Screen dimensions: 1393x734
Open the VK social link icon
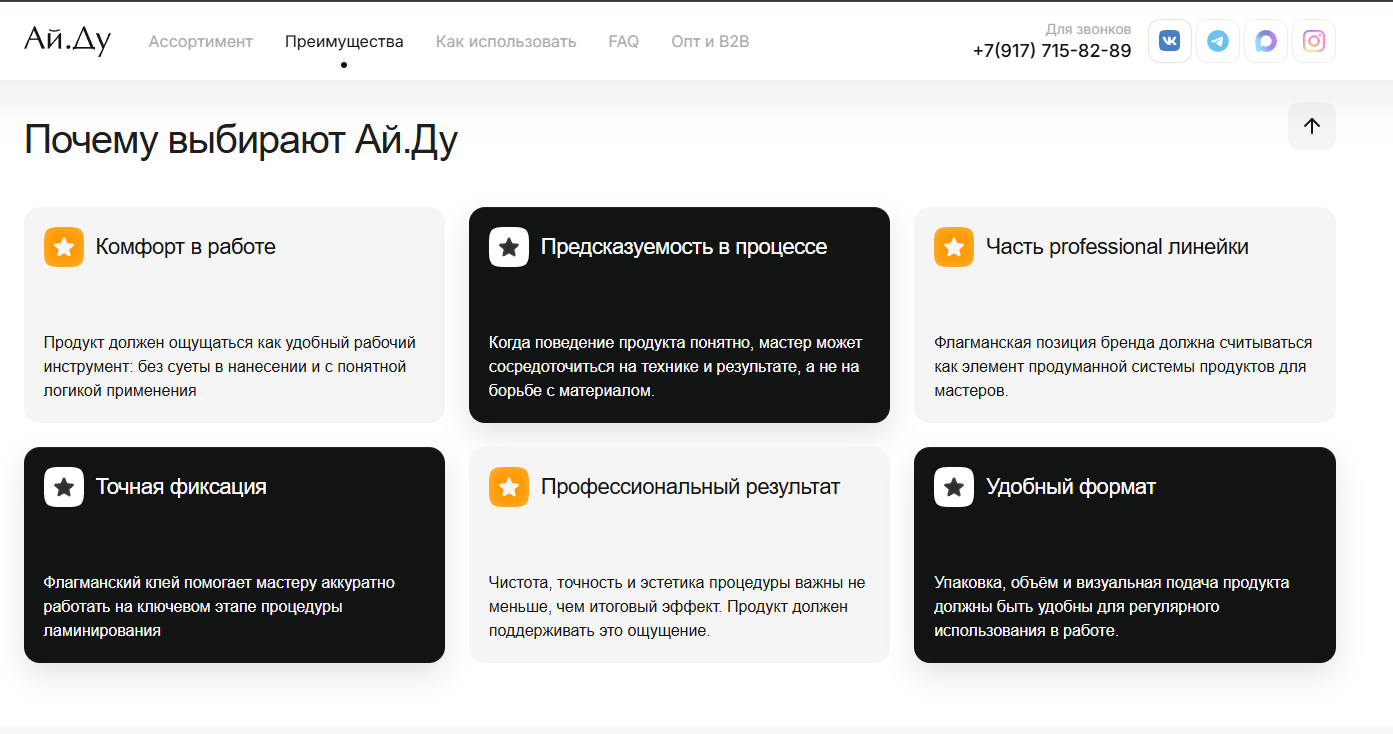pyautogui.click(x=1169, y=41)
